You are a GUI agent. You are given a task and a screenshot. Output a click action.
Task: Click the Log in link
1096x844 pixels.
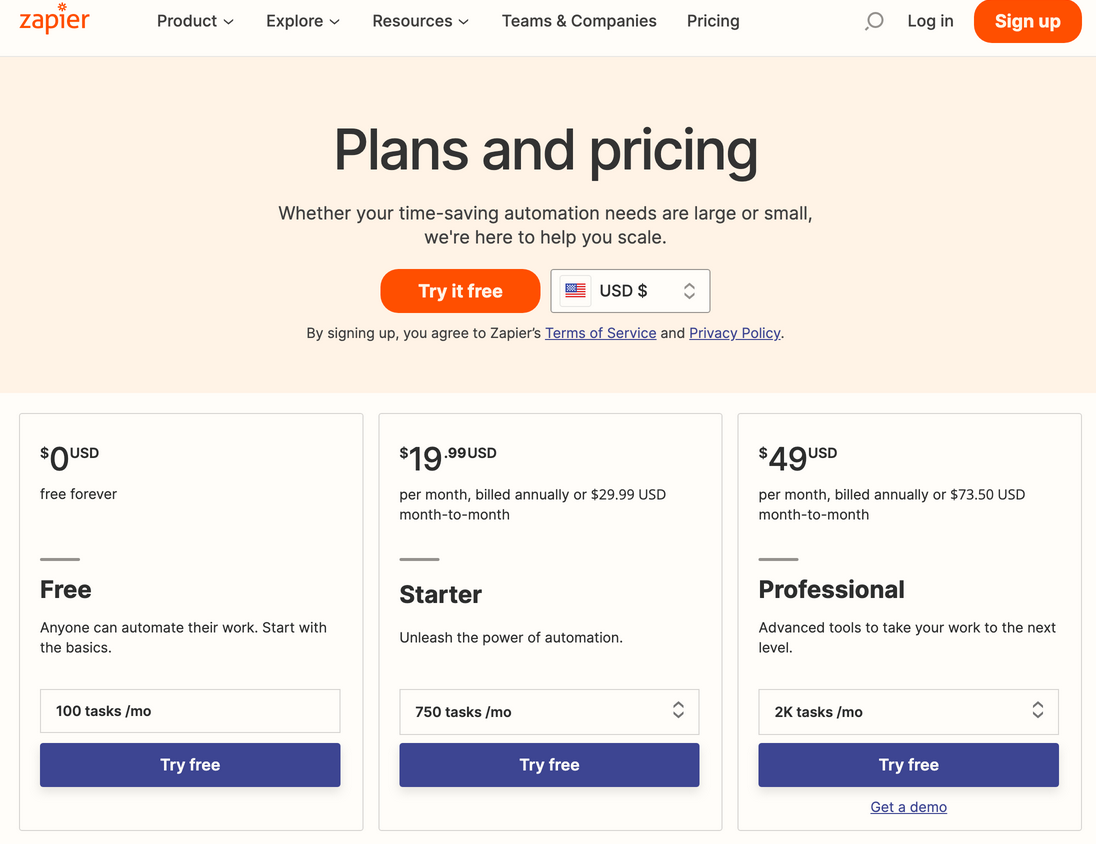(930, 21)
